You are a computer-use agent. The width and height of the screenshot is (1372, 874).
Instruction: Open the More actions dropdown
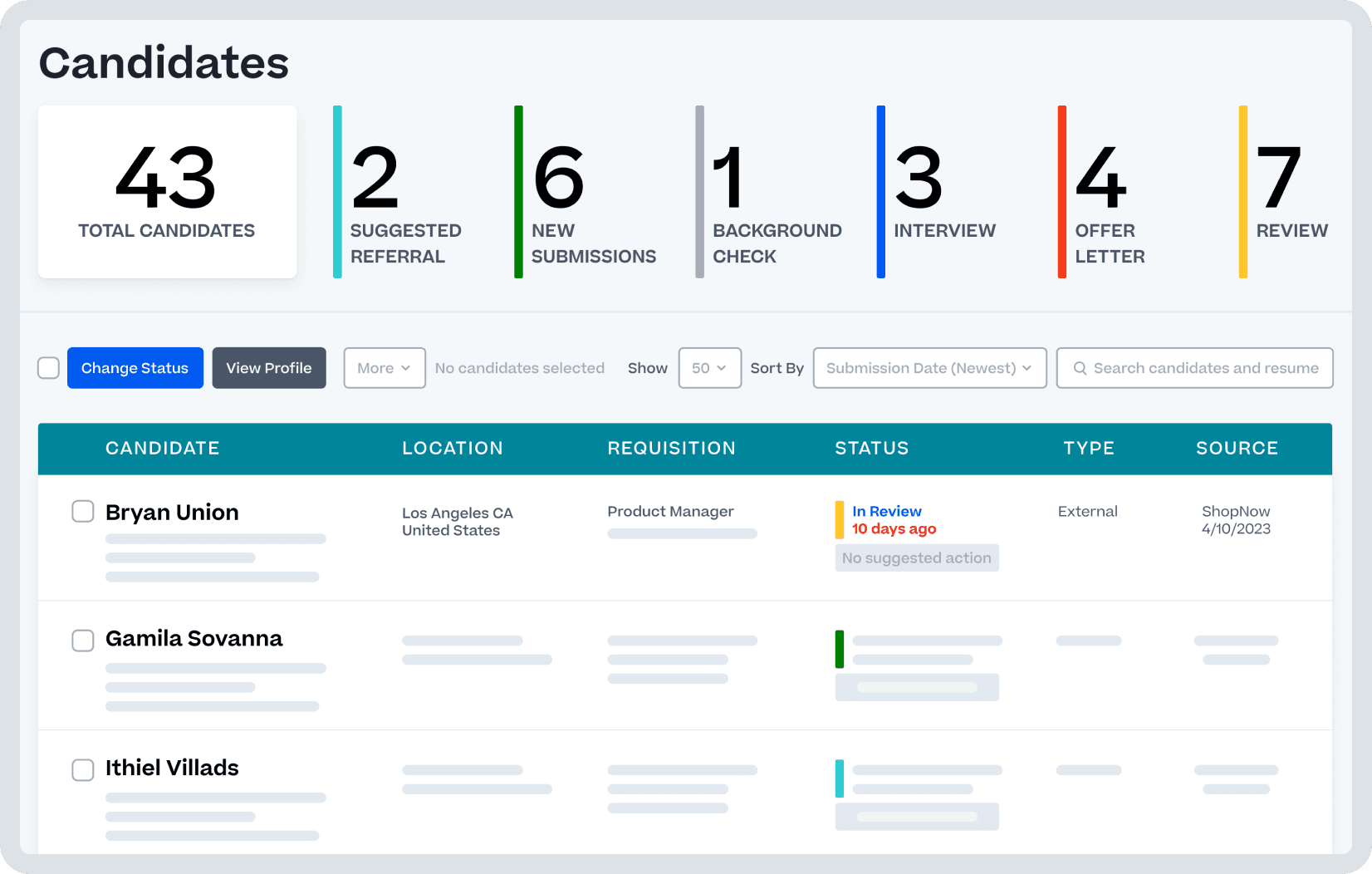384,367
